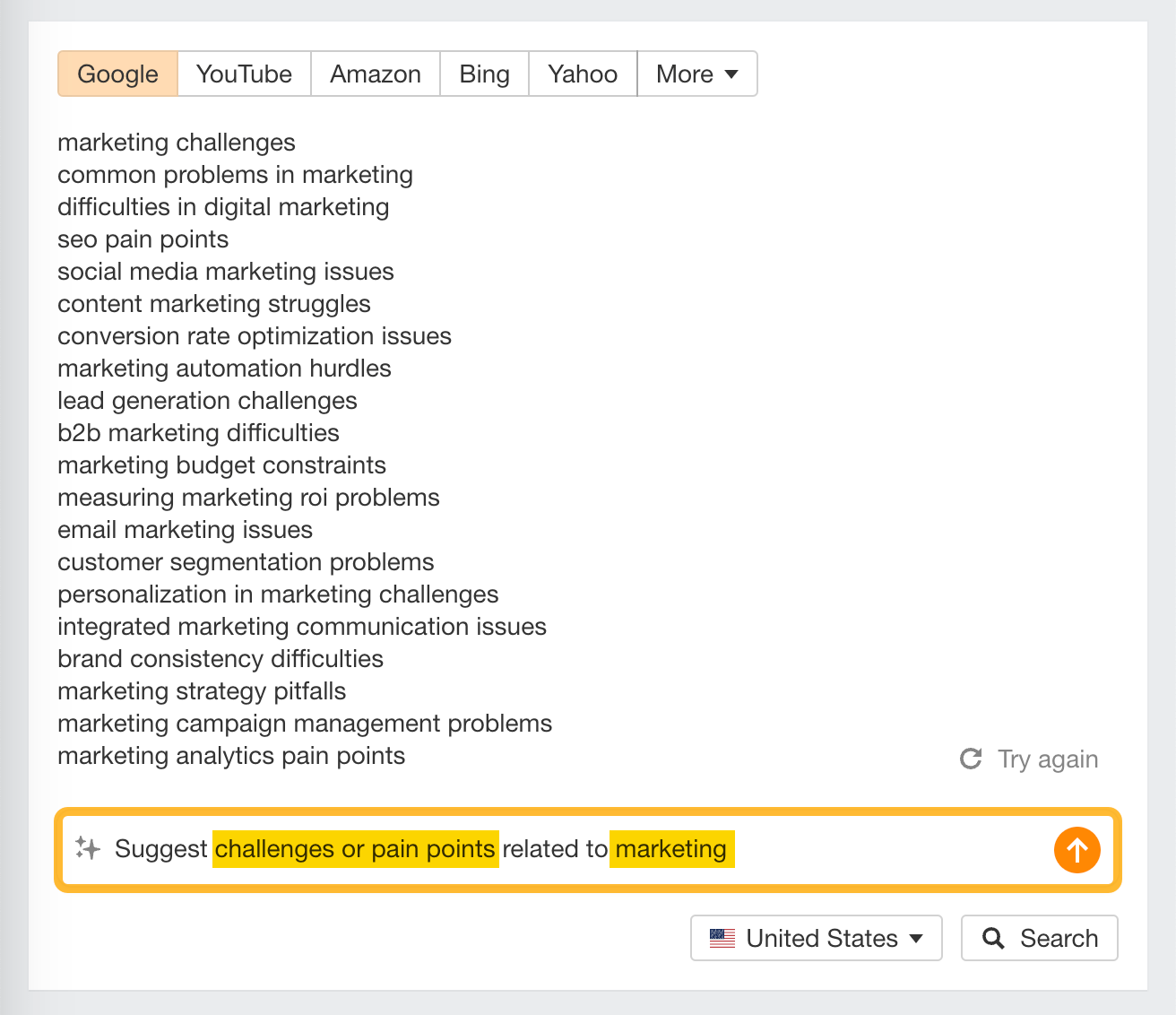
Task: Click the refresh icon next to Try again
Action: point(971,759)
